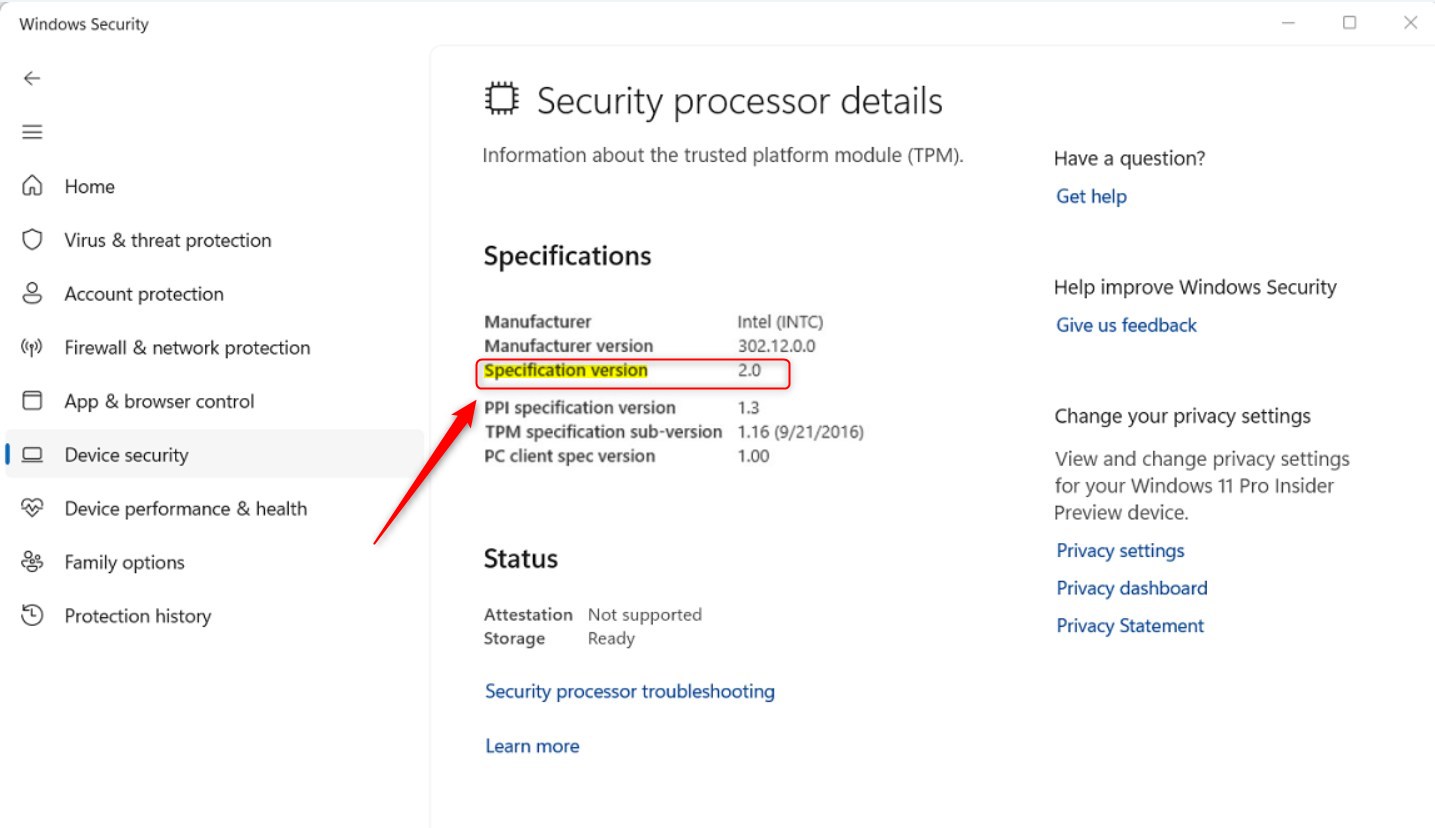Viewport: 1435px width, 828px height.
Task: Click the Device security icon
Action: click(x=31, y=454)
